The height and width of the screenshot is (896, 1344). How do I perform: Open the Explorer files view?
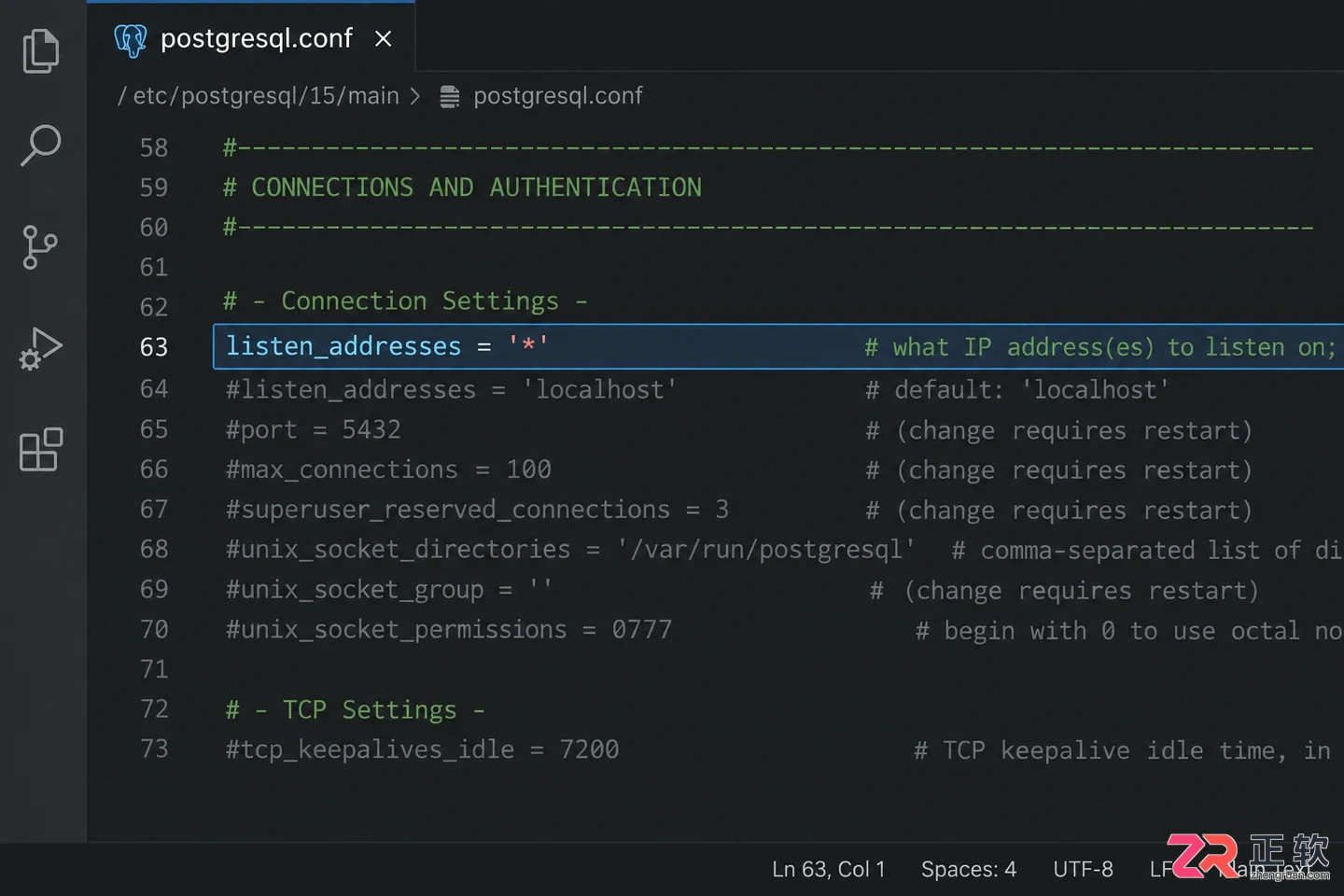point(41,50)
